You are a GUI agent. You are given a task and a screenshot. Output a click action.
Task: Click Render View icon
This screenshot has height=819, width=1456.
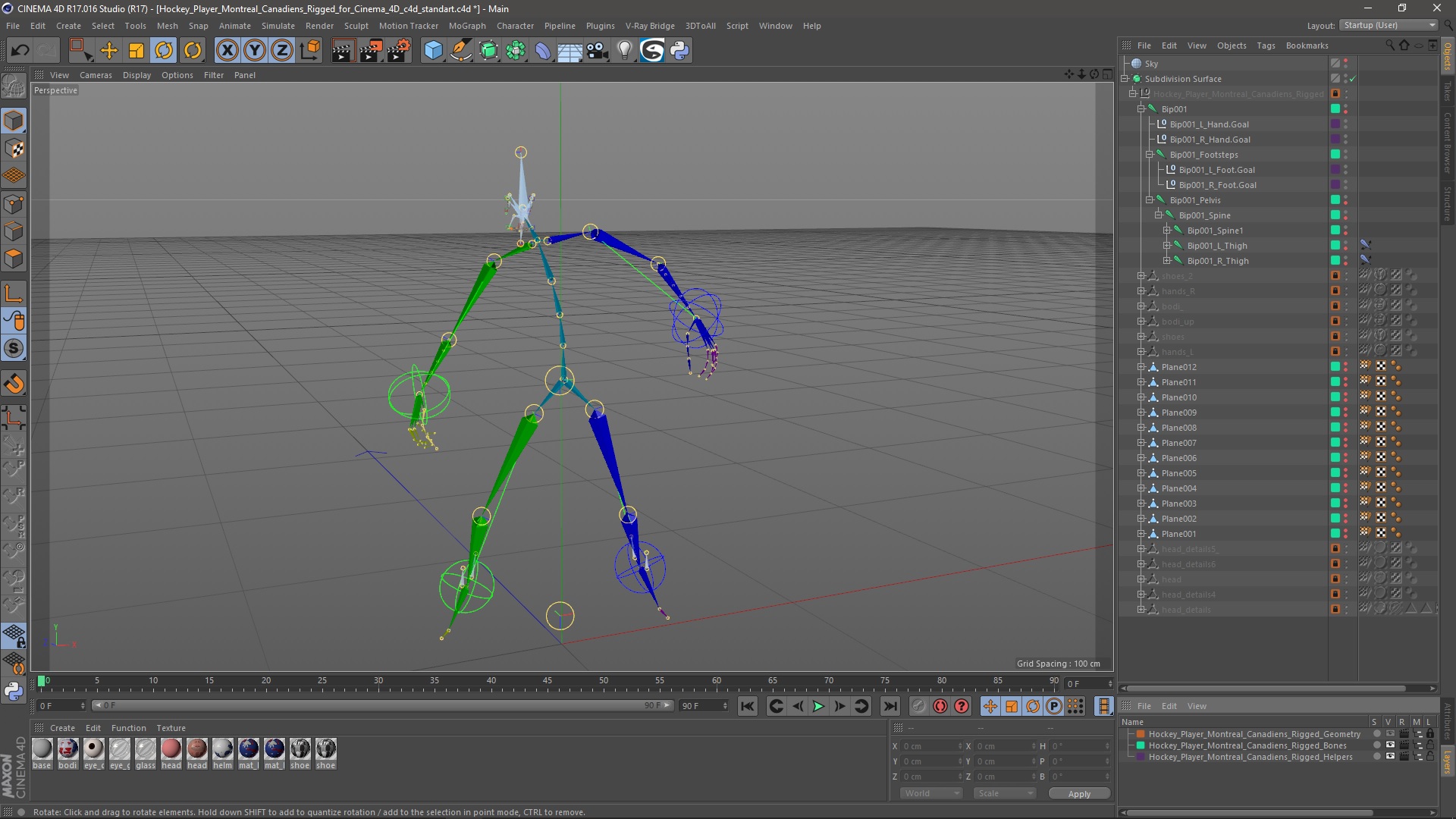tap(343, 51)
